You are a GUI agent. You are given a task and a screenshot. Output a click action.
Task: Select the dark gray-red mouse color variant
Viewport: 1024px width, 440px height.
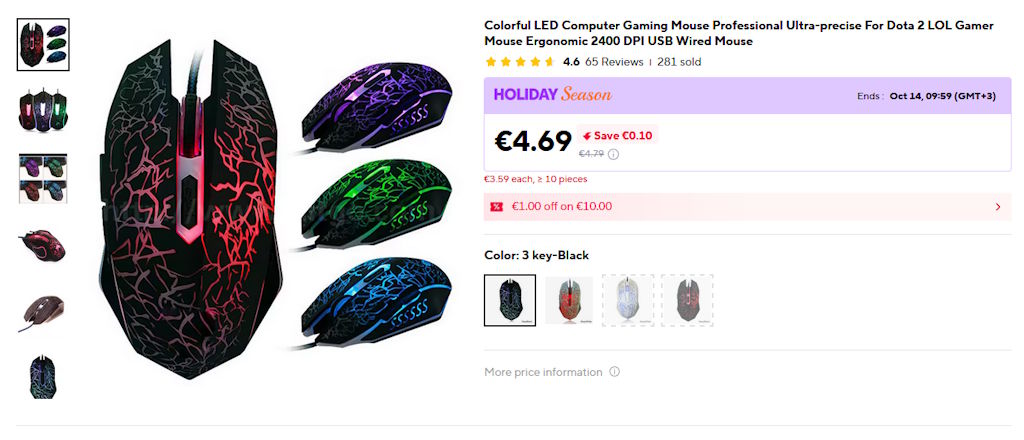(687, 300)
